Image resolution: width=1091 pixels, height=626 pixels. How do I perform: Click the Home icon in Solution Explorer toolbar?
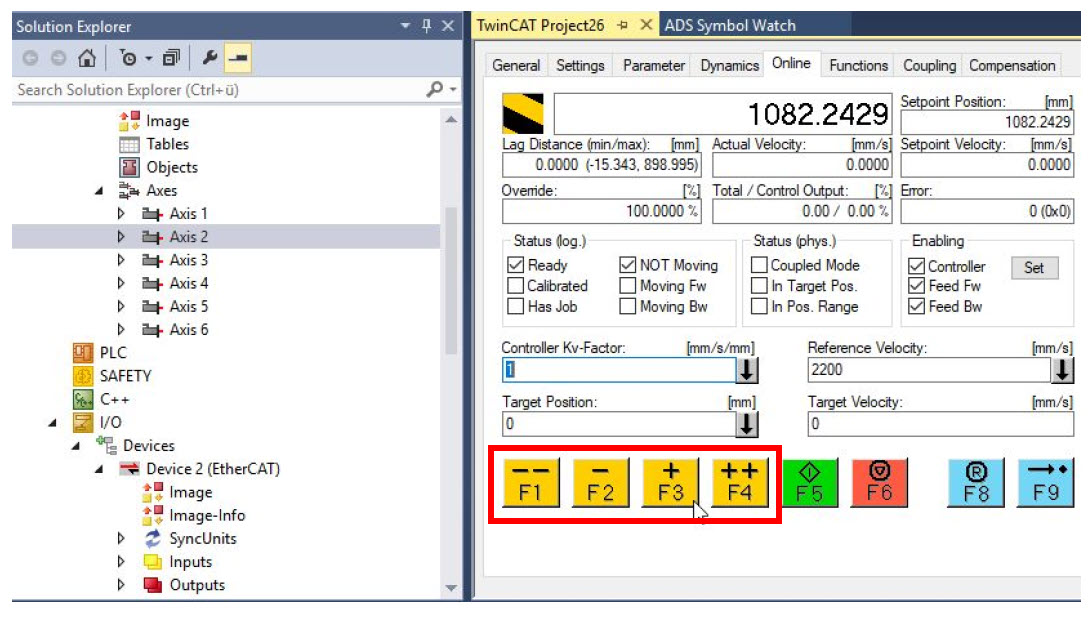click(x=88, y=58)
